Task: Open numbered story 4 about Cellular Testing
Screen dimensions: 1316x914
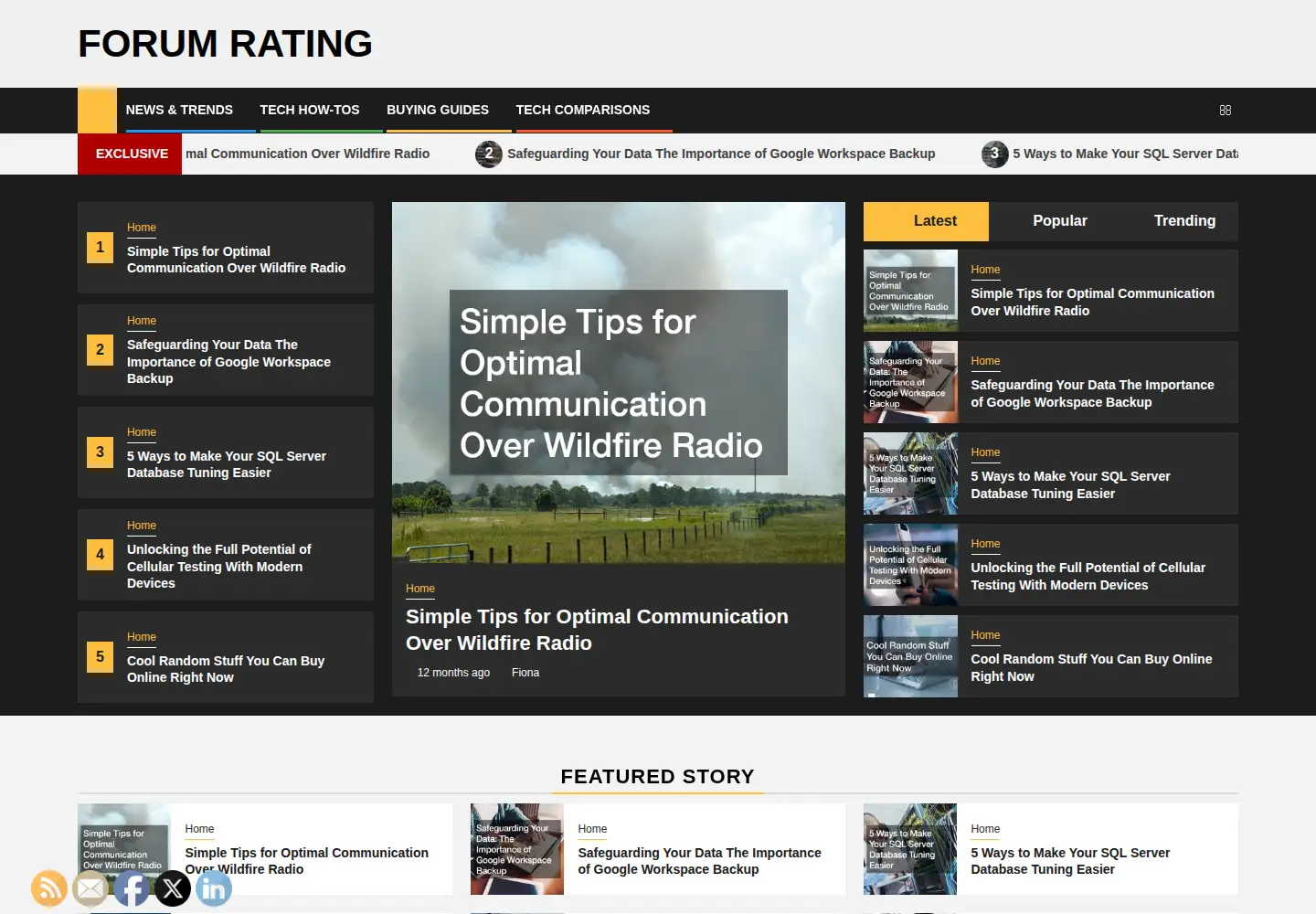Action: [x=219, y=567]
